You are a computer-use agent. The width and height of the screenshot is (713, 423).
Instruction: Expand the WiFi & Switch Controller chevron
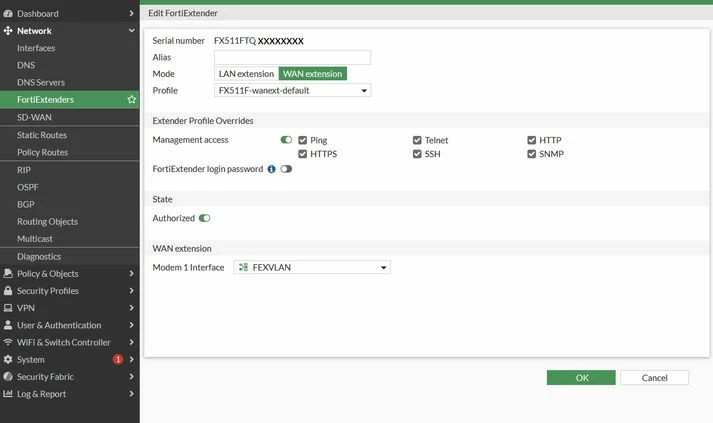[131, 342]
